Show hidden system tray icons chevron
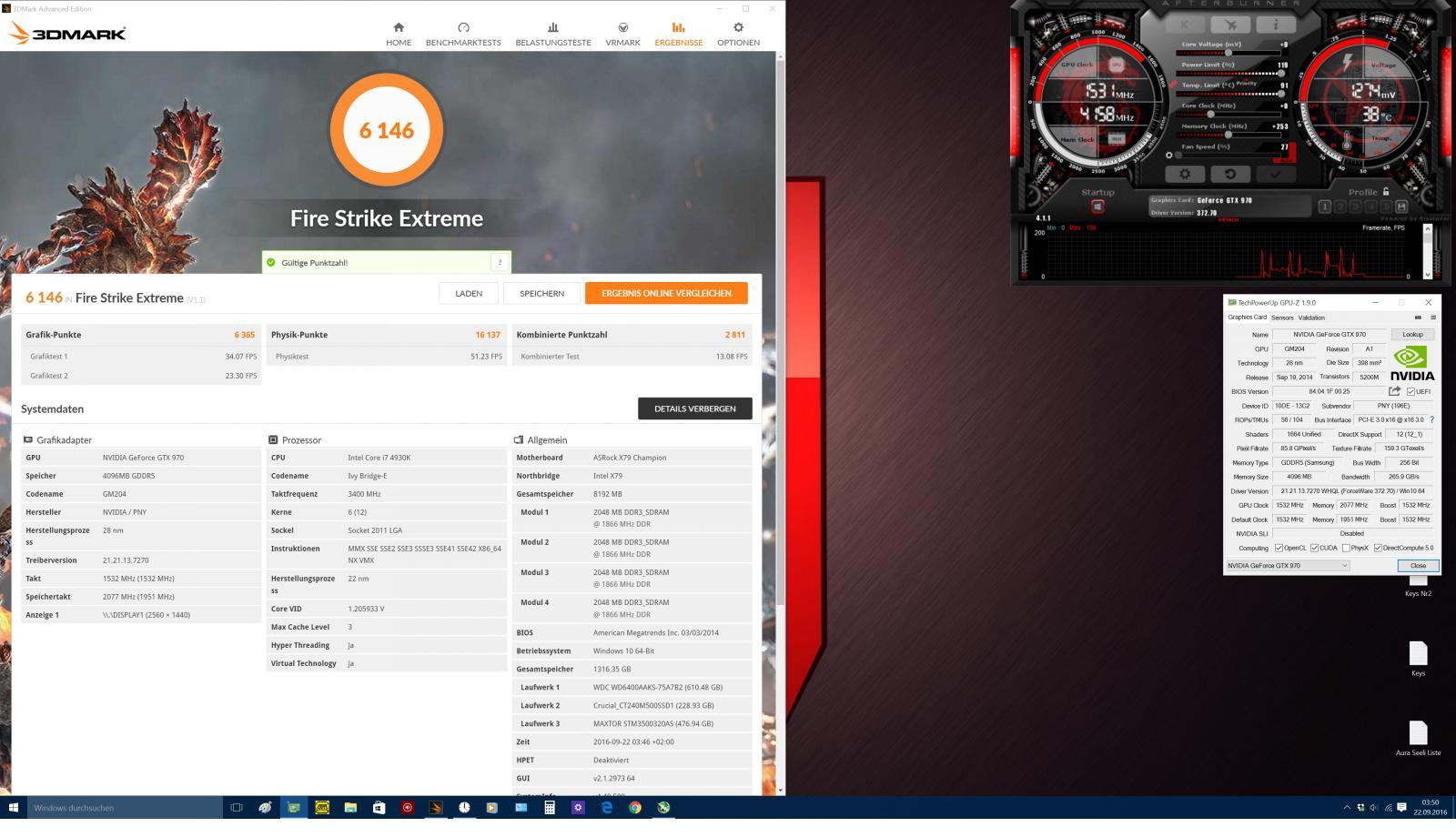Screen dimensions: 1456x837 [1347, 807]
